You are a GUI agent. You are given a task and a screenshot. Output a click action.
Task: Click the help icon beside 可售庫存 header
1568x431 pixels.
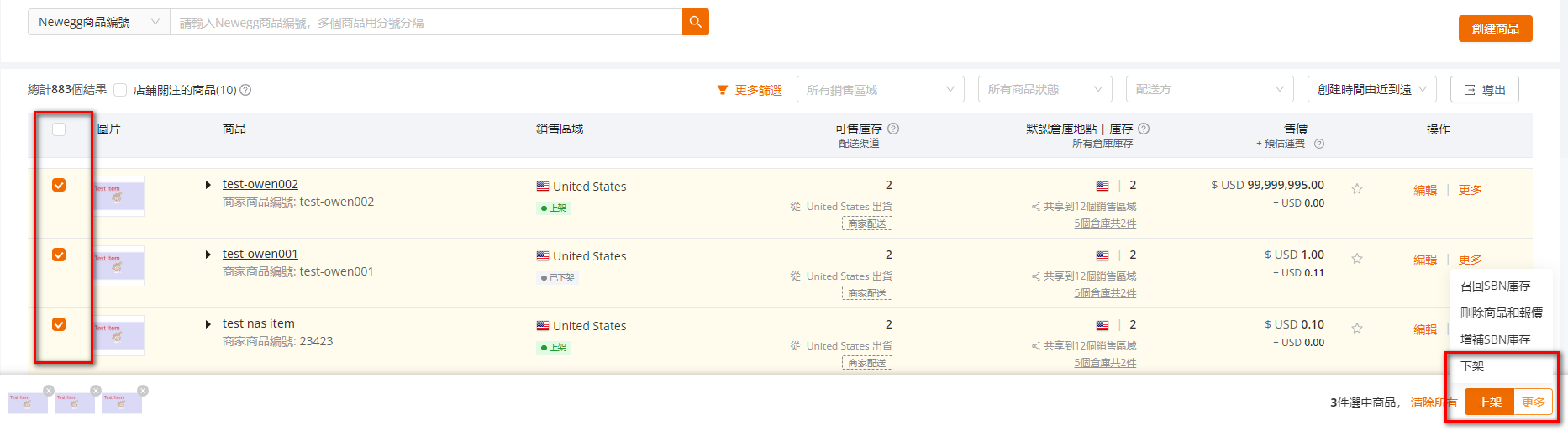point(893,129)
